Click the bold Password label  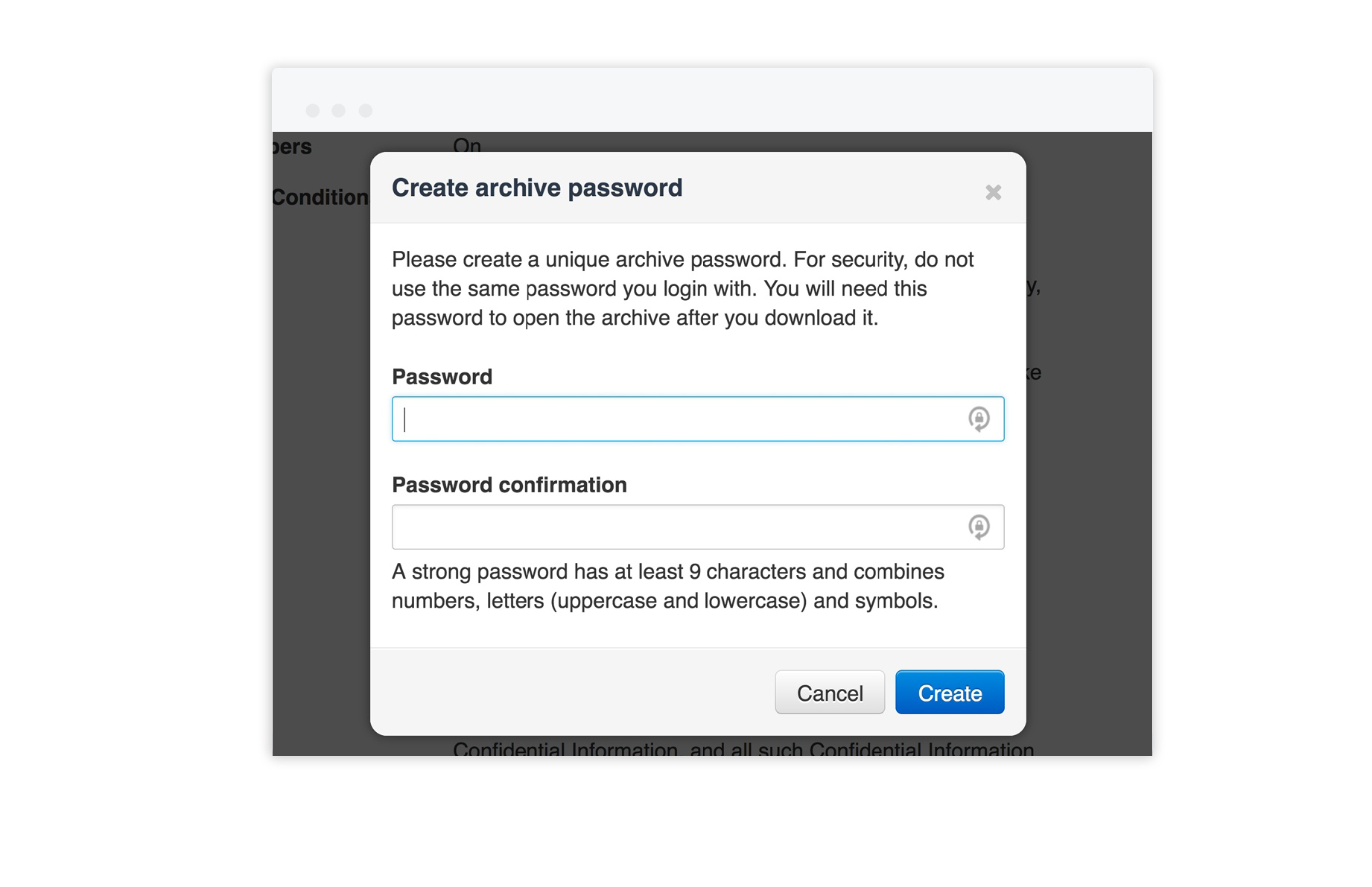pos(442,377)
